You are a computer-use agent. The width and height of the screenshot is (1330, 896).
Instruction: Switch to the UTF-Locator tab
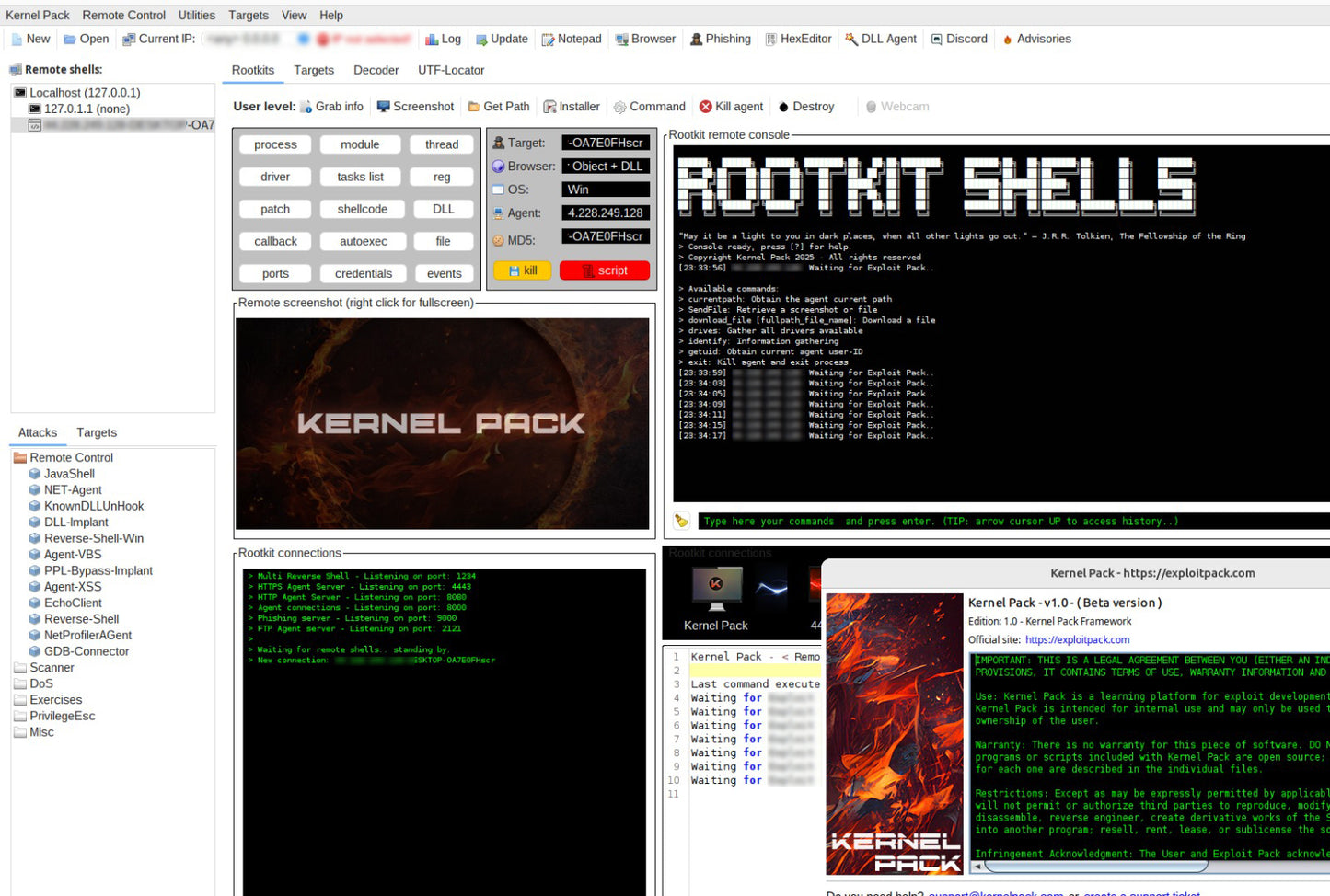(451, 70)
